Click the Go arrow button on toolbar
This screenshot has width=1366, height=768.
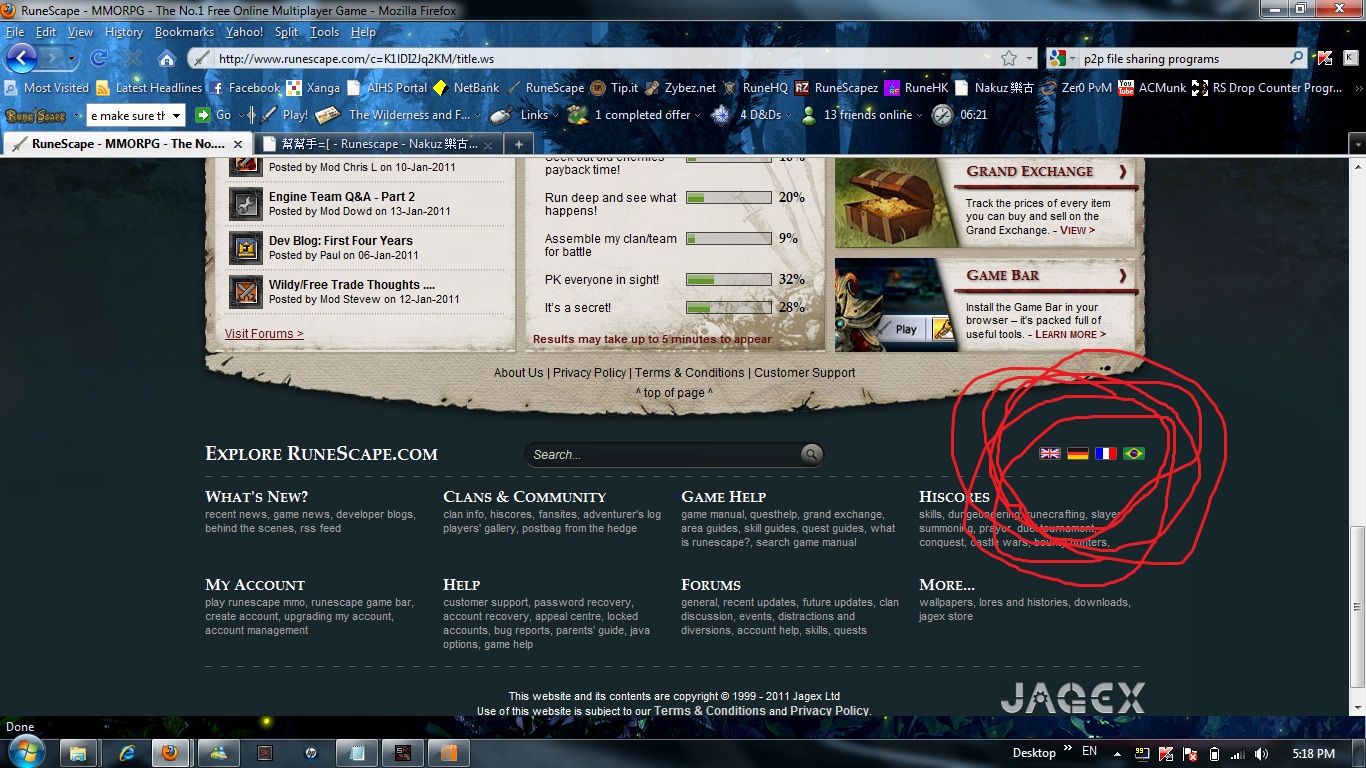pyautogui.click(x=213, y=115)
